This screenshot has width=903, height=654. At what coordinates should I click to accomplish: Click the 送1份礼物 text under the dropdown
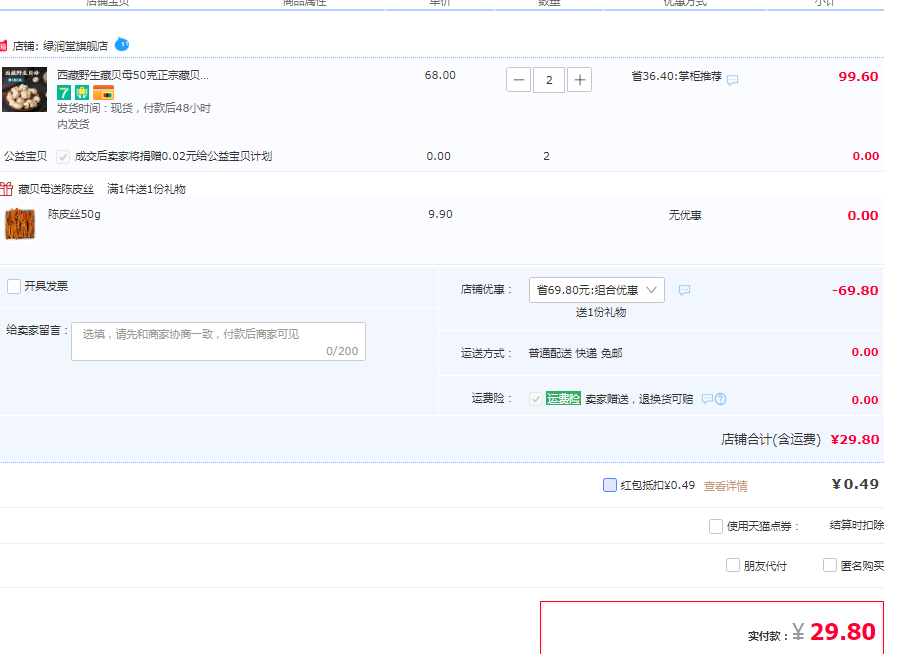(x=601, y=312)
